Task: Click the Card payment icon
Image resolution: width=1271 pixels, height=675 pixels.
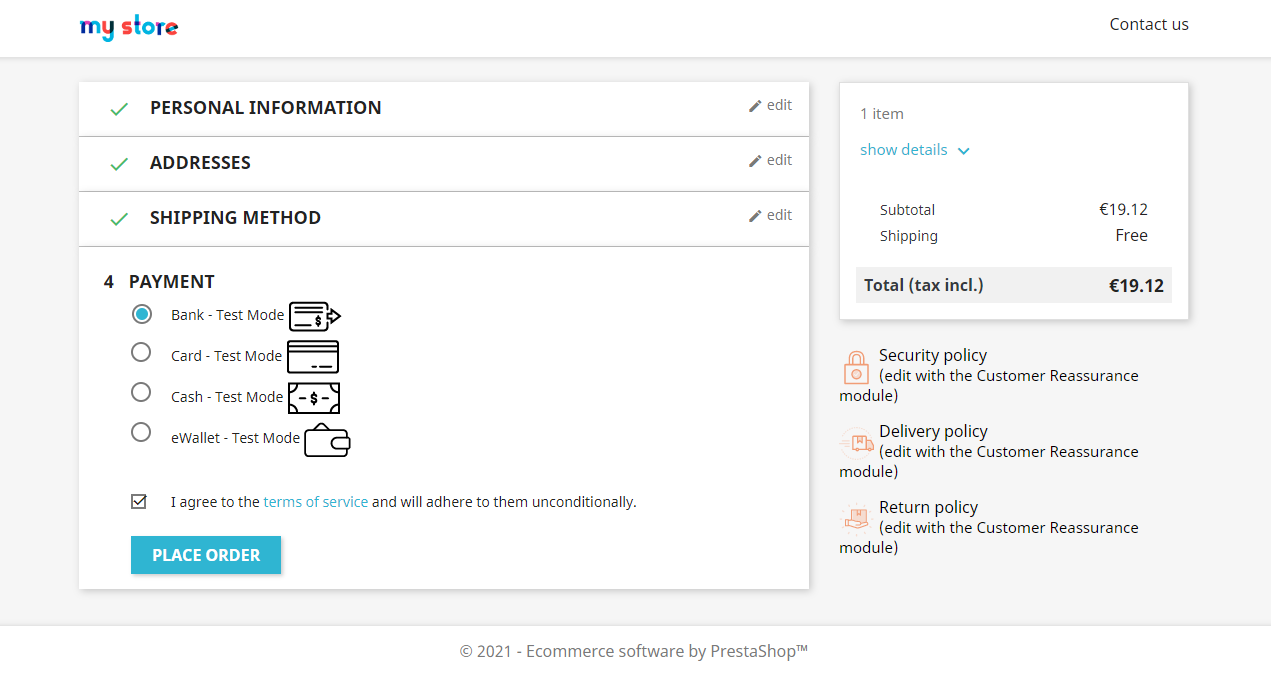Action: click(x=313, y=357)
